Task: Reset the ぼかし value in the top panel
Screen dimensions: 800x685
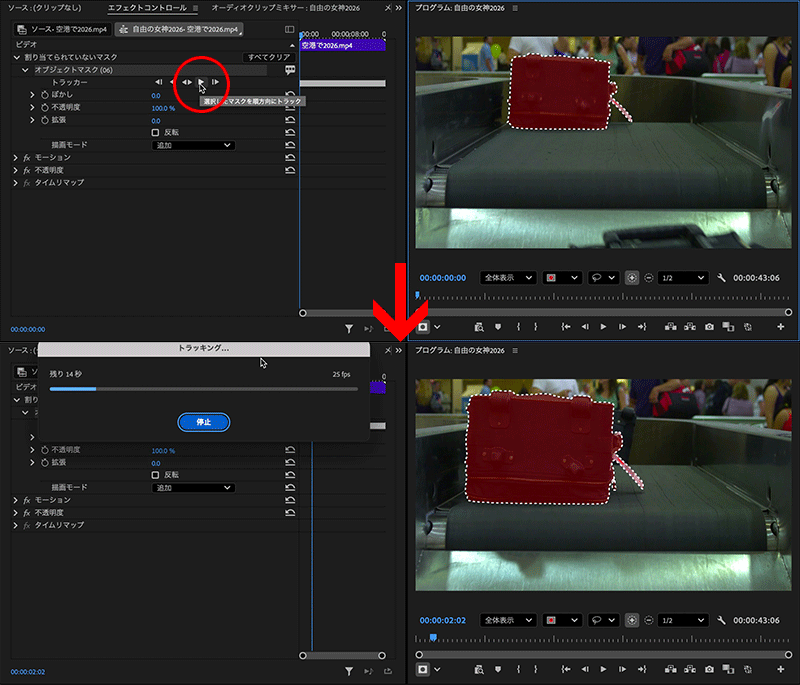Action: point(290,95)
